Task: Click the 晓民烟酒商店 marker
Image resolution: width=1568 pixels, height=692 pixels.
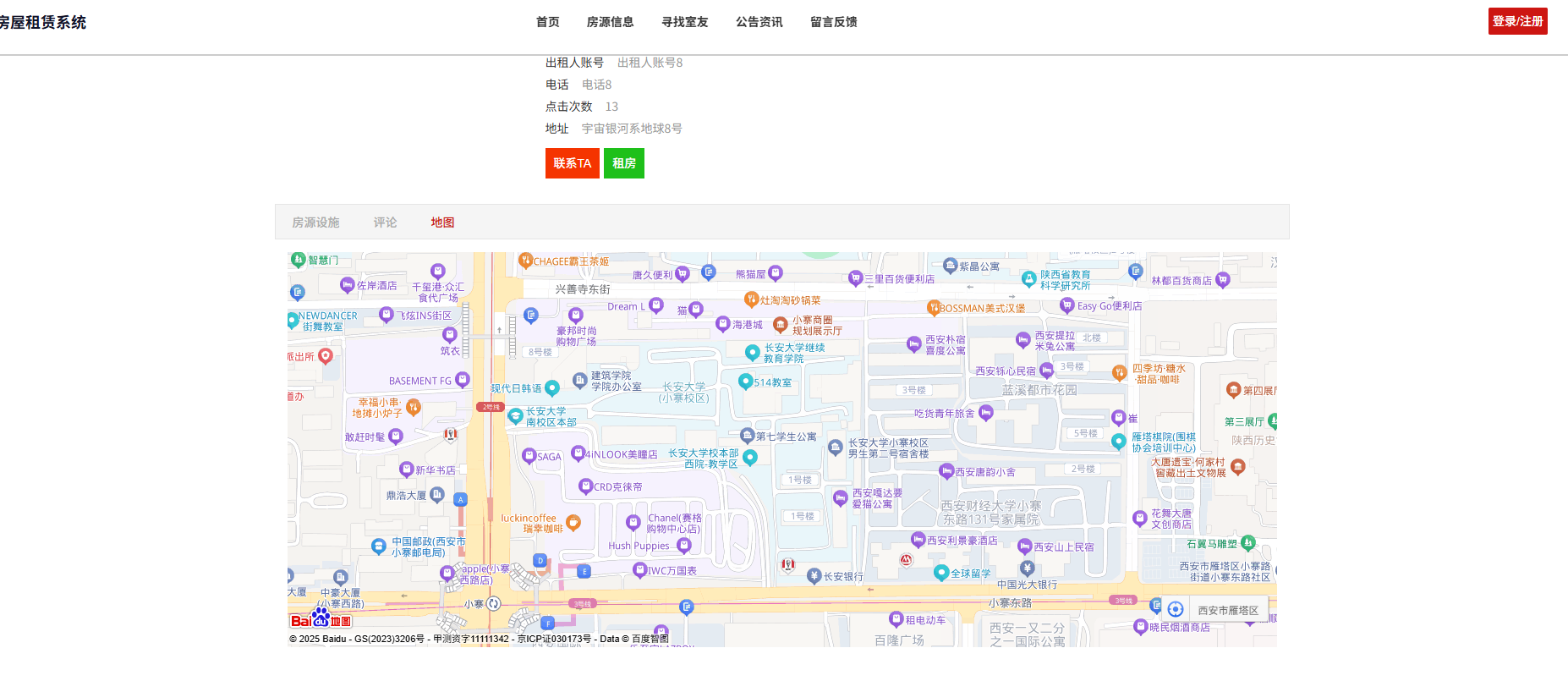Action: [x=1140, y=627]
